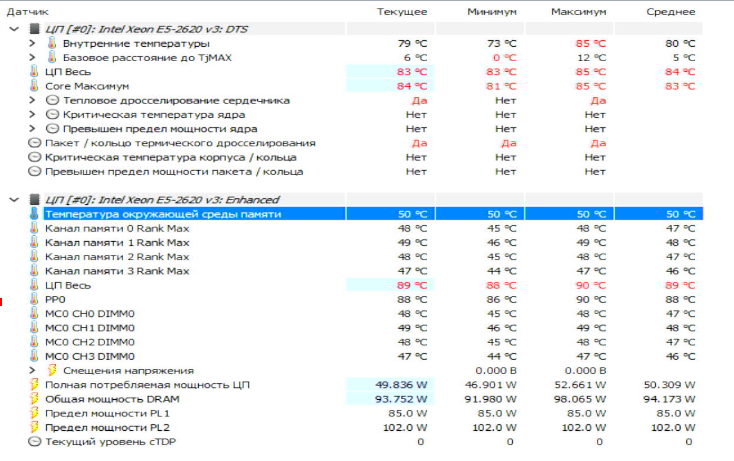The width and height of the screenshot is (734, 461).
Task: Select the Предел мощности PL2 label
Action: pyautogui.click(x=107, y=427)
